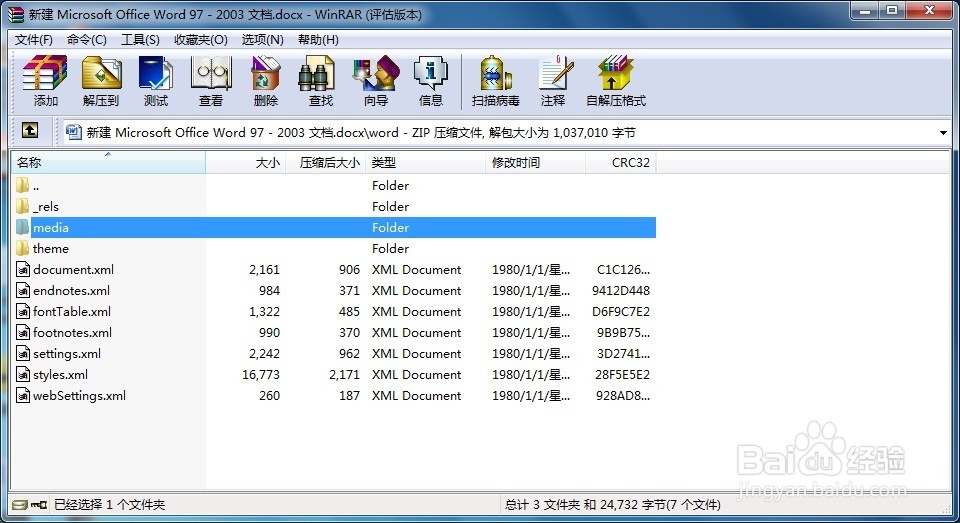
Task: Open the Favorites (收藏夹) menu
Action: point(201,40)
